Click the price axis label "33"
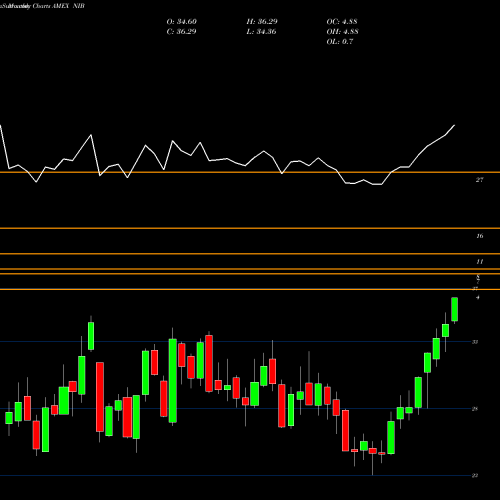This screenshot has height=500, width=500. click(x=475, y=342)
